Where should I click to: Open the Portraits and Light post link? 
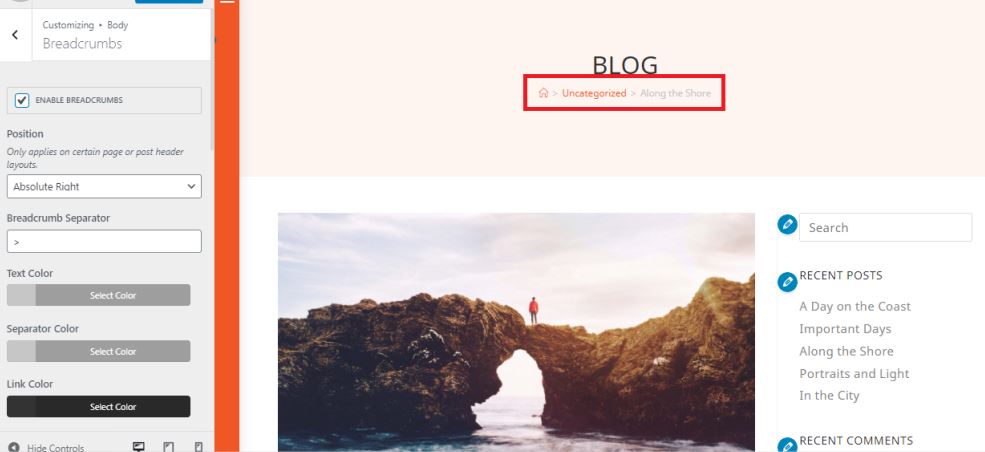point(854,374)
